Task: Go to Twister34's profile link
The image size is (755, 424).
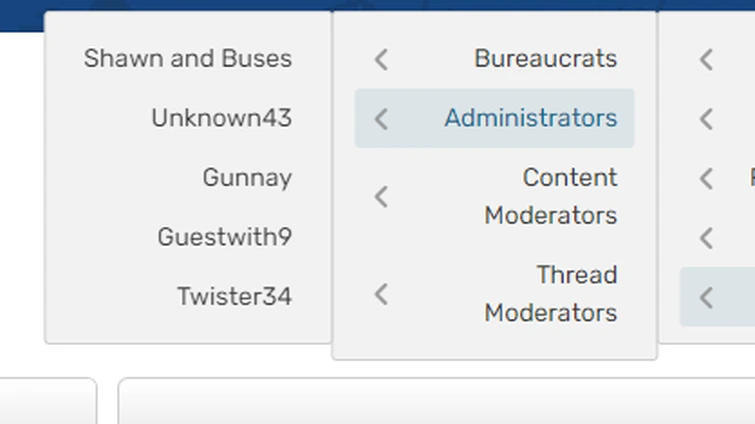Action: pyautogui.click(x=234, y=297)
